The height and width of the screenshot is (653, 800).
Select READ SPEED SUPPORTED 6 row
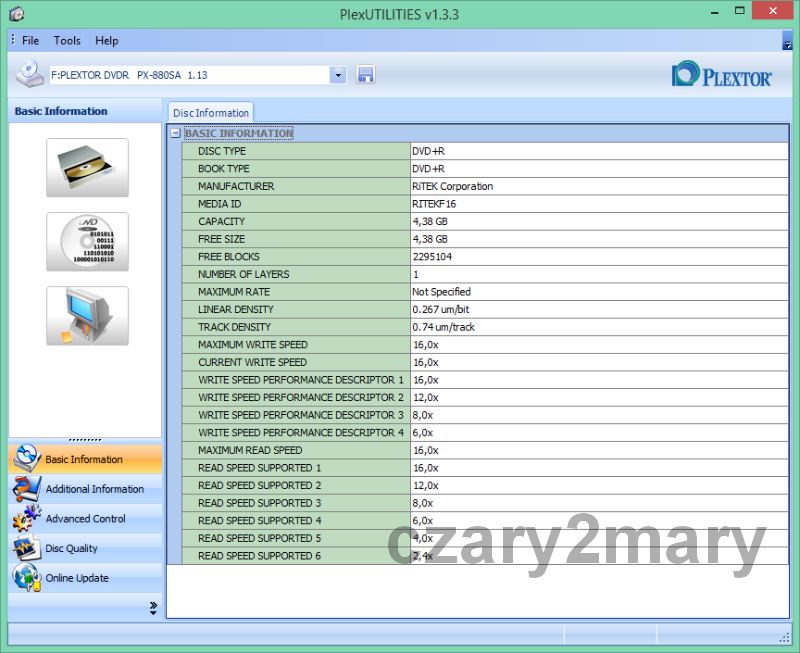(x=485, y=556)
